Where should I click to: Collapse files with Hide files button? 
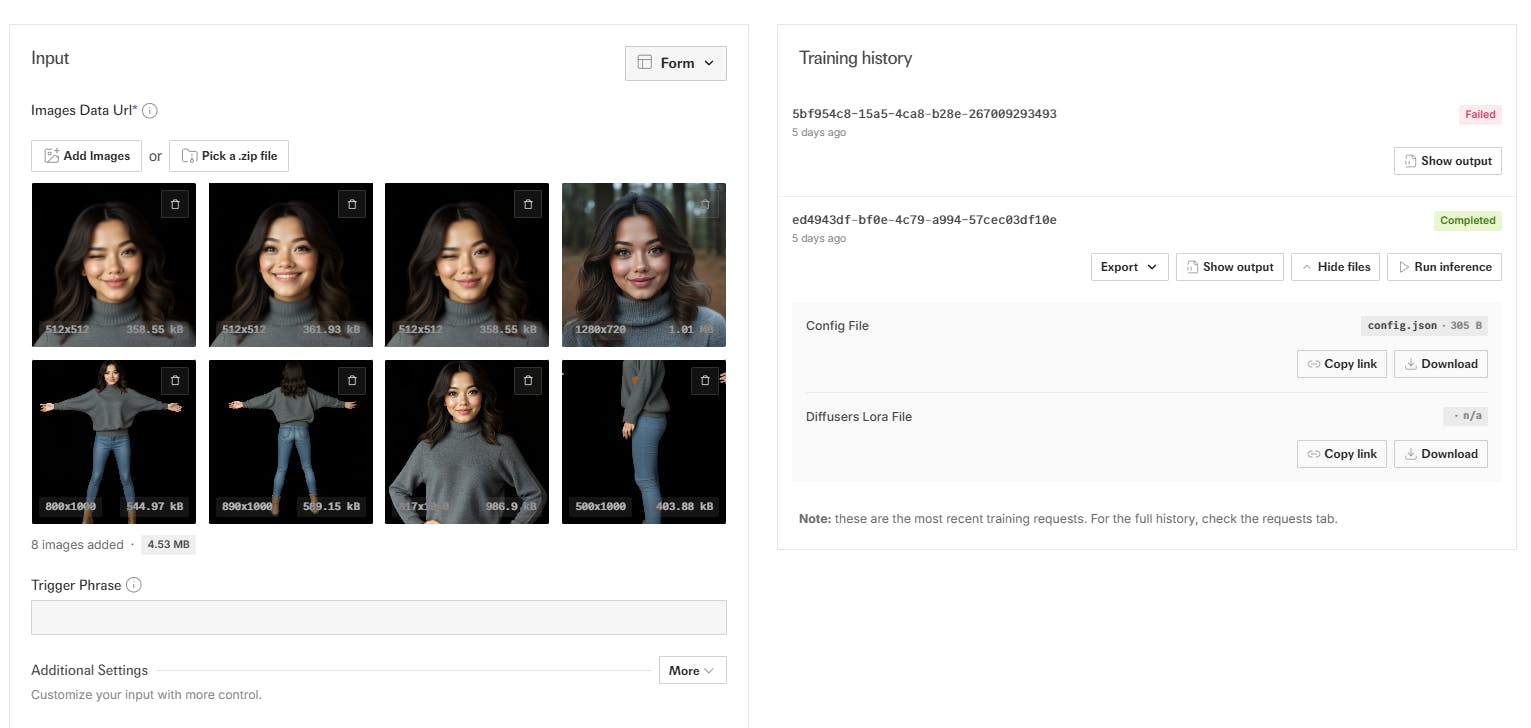(x=1336, y=267)
